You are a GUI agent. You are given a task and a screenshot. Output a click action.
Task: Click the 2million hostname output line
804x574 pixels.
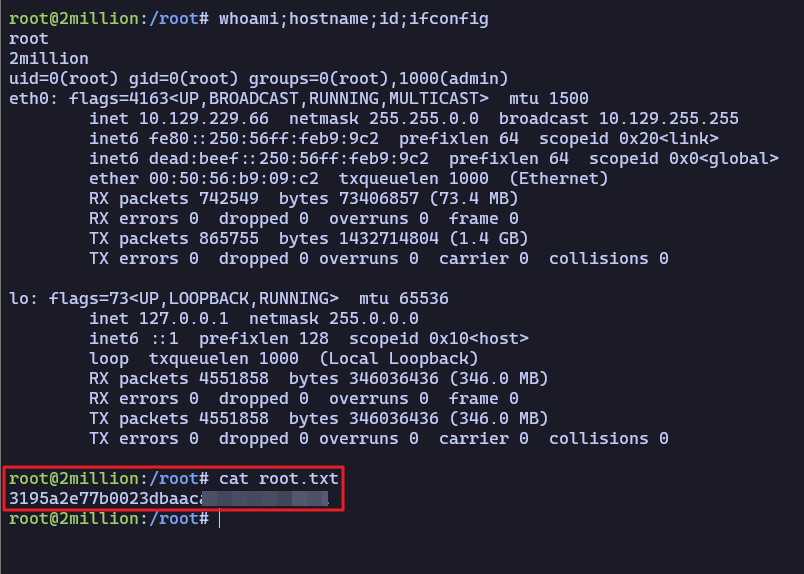pyautogui.click(x=48, y=59)
